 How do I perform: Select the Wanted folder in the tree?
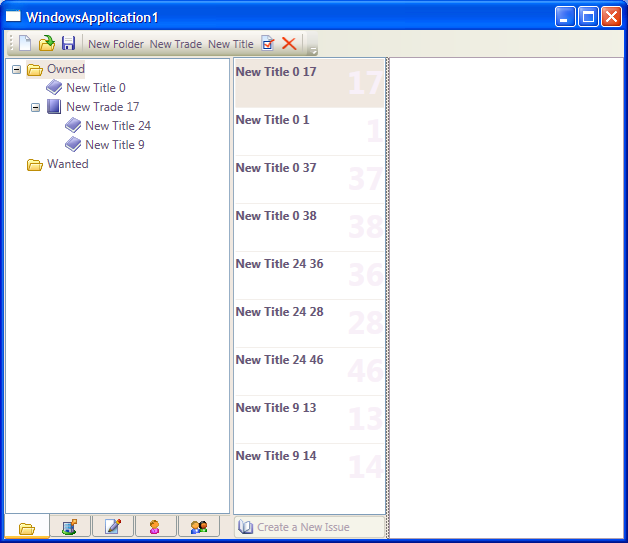67,164
